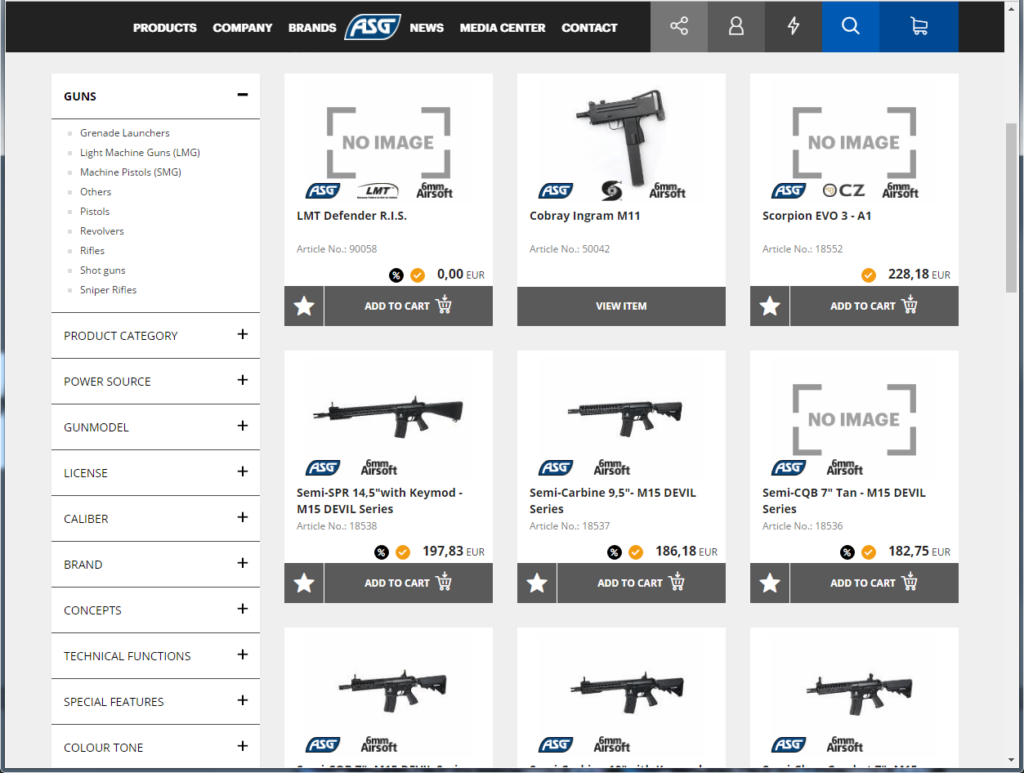Viewport: 1024px width, 773px height.
Task: Open the user account icon
Action: [736, 26]
